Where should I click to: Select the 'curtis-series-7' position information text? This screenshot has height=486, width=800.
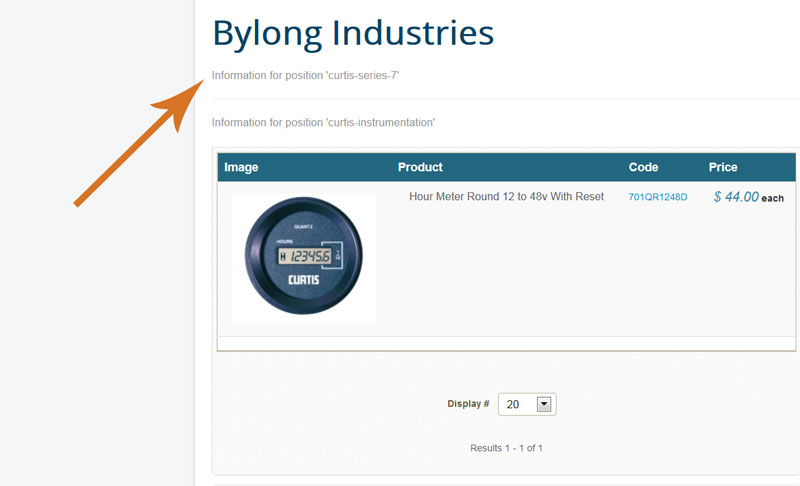(305, 75)
